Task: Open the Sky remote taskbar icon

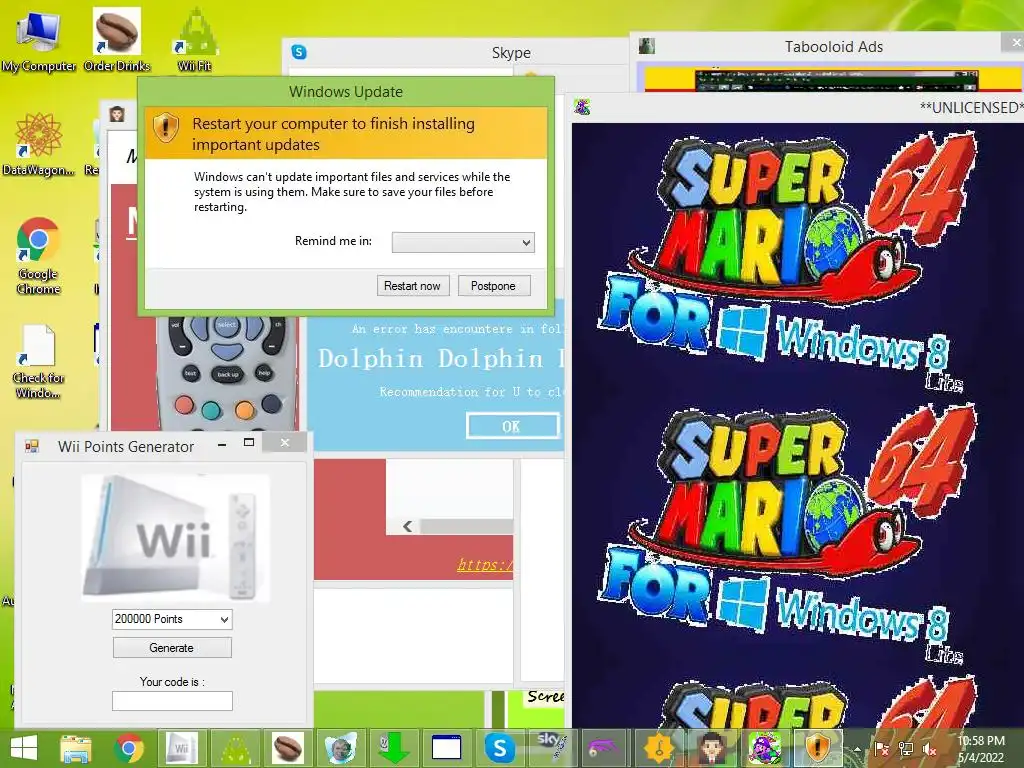Action: point(552,748)
